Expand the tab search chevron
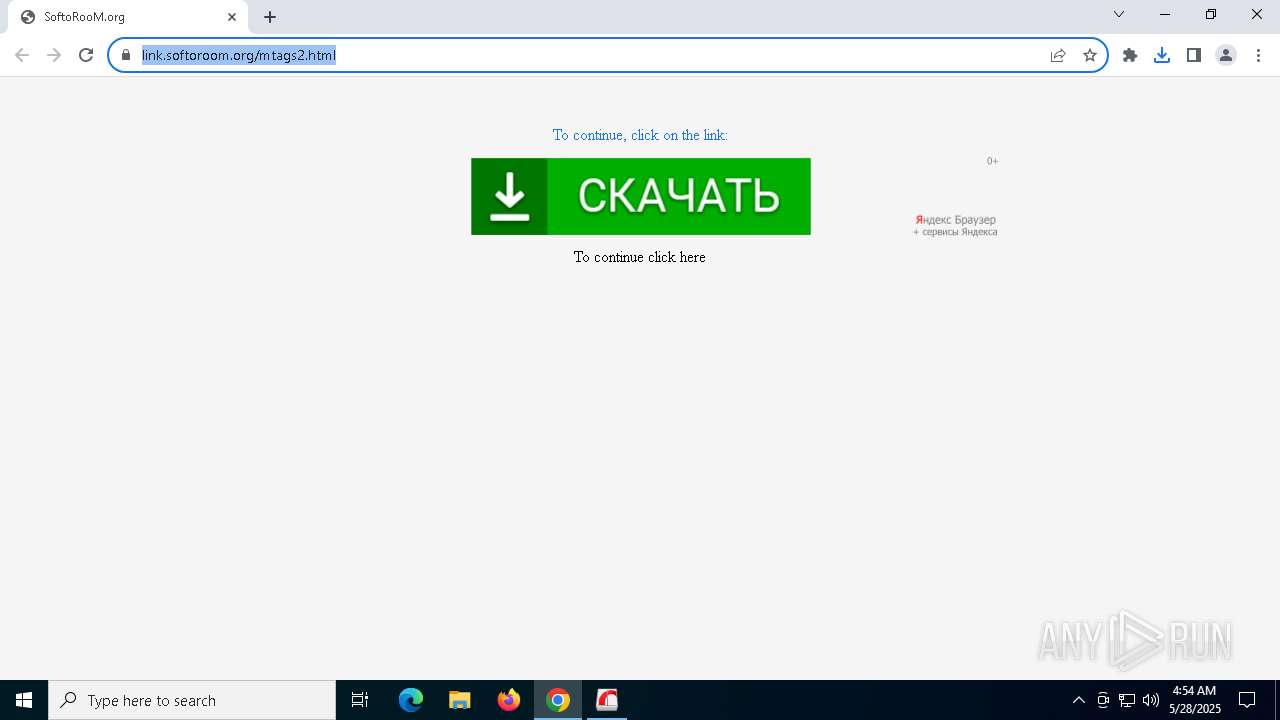The image size is (1280, 720). click(1119, 14)
